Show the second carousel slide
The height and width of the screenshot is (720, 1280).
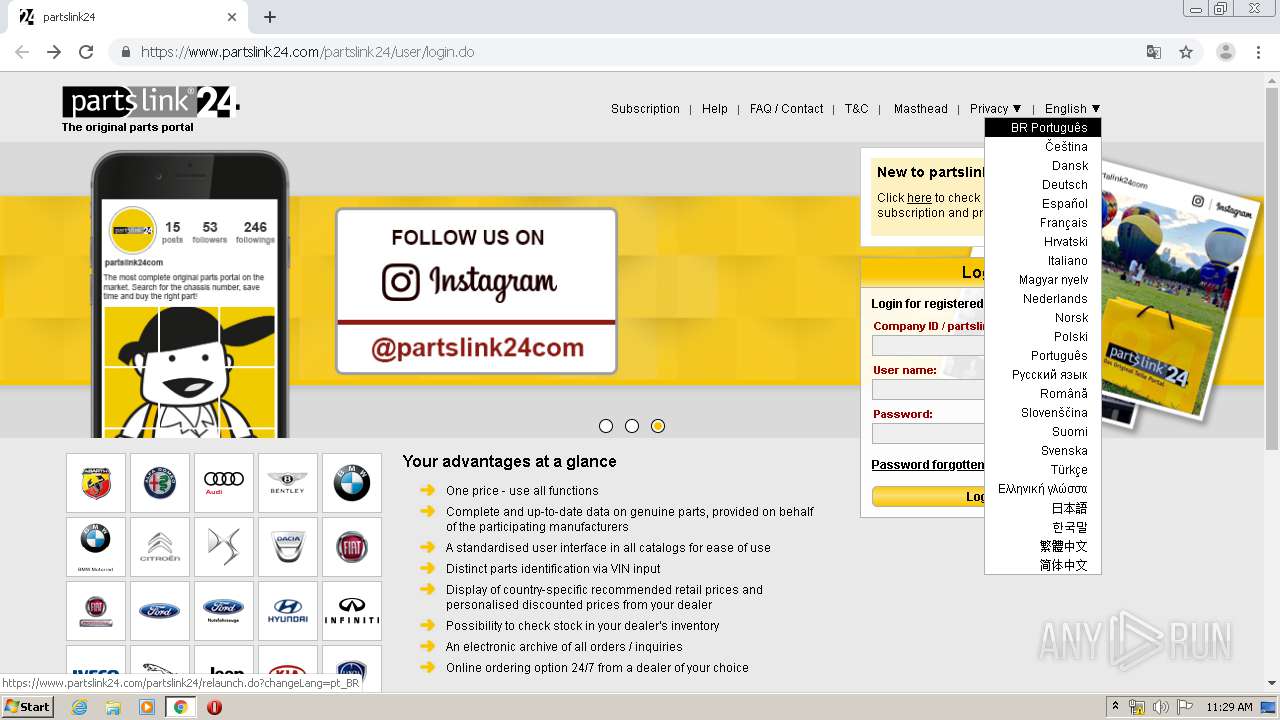click(632, 426)
